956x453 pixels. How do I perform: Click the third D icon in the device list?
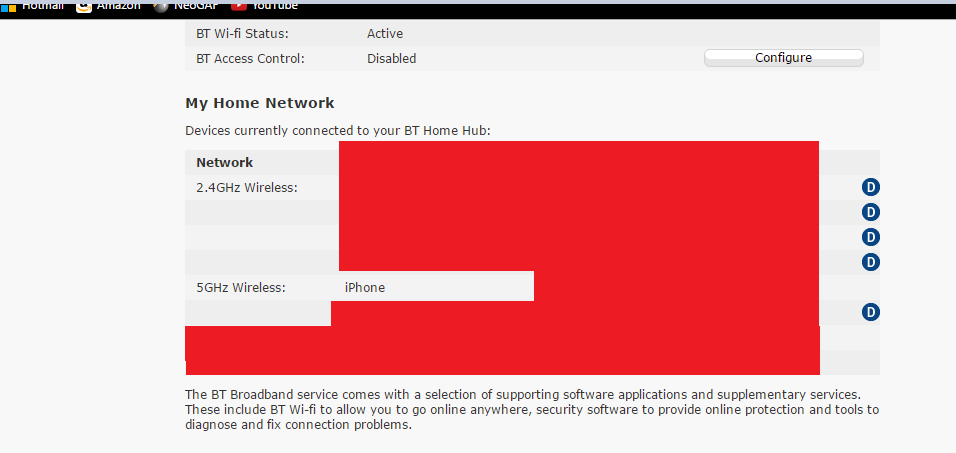coord(870,237)
